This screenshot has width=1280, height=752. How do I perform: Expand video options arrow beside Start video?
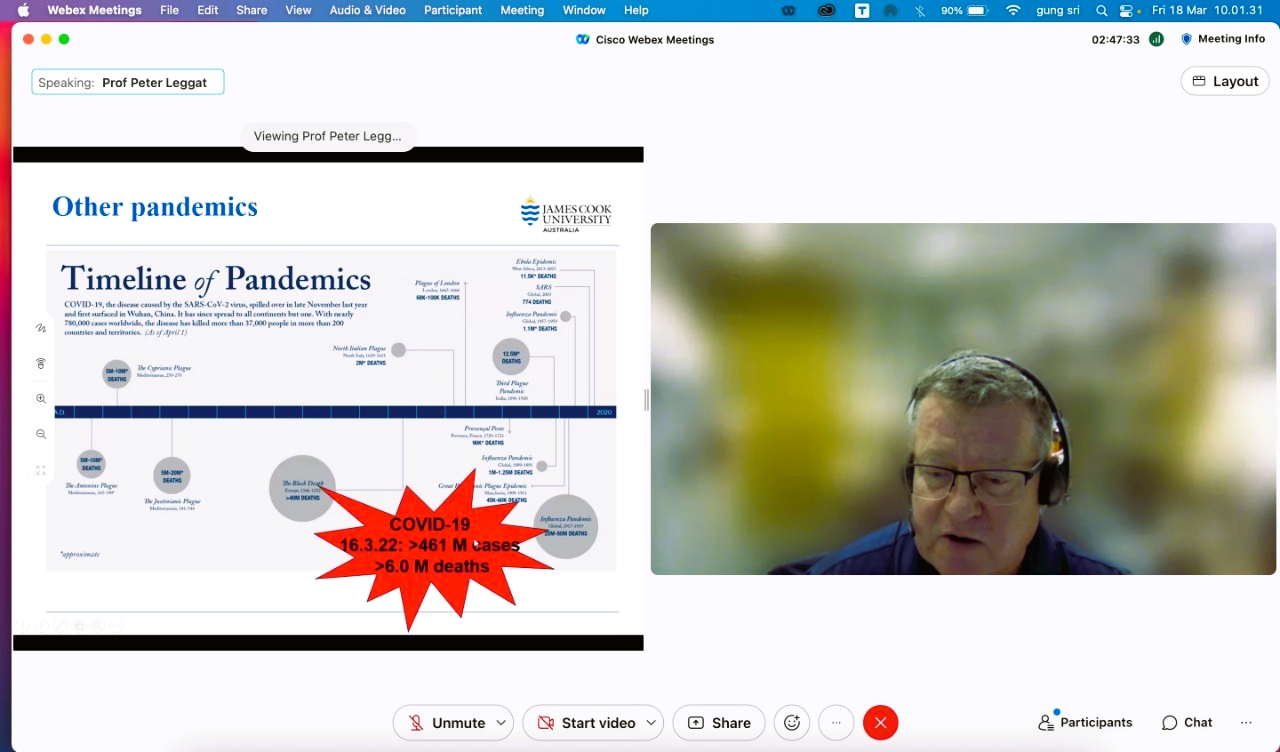pos(651,723)
